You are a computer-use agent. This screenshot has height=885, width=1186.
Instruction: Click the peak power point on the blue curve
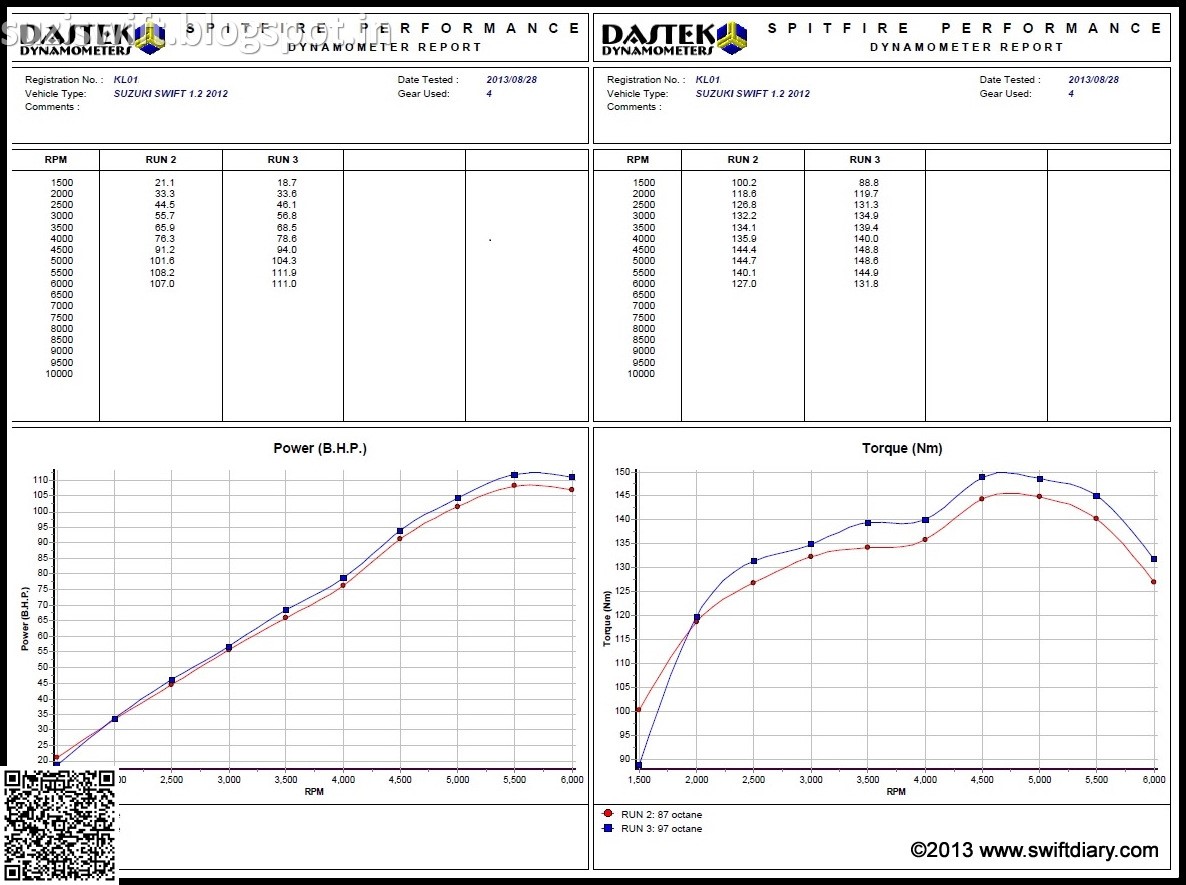coord(512,477)
